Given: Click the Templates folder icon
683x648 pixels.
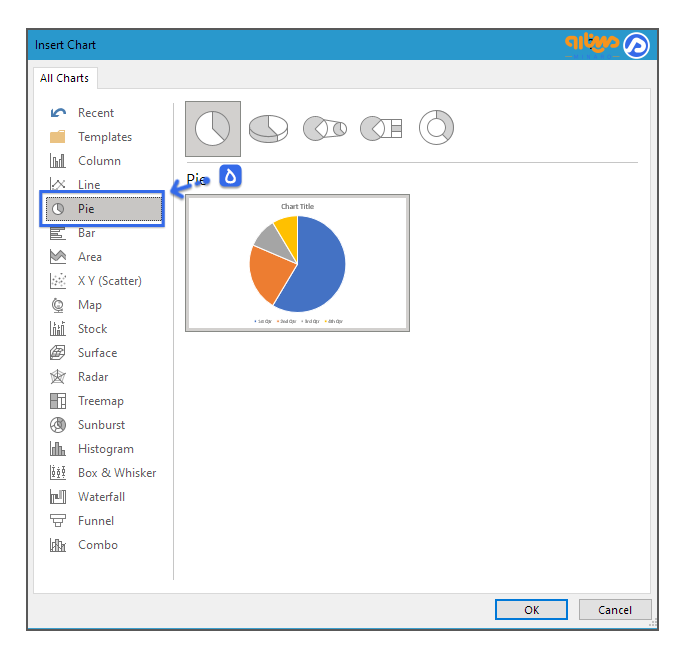Looking at the screenshot, I should click(x=57, y=137).
